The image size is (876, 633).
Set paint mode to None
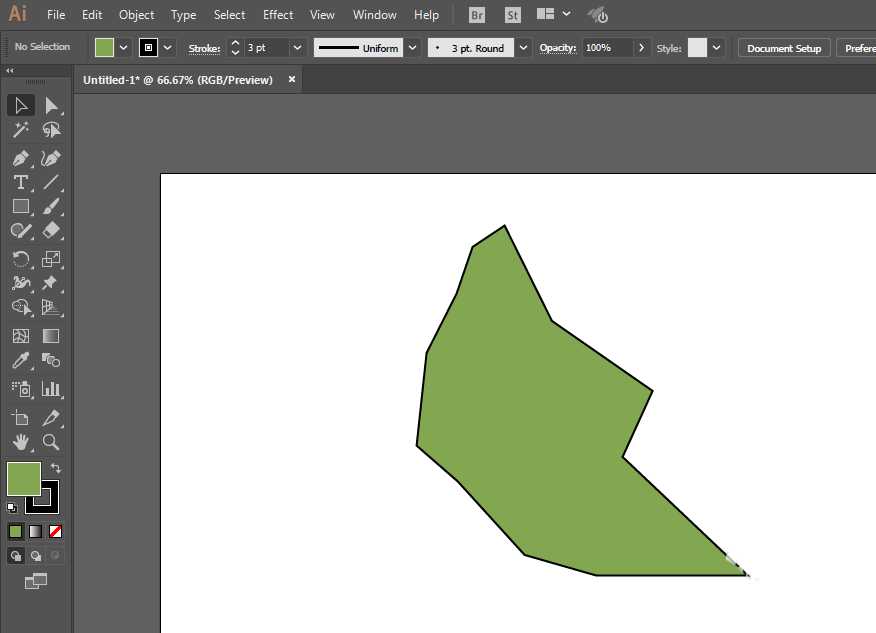click(x=56, y=531)
